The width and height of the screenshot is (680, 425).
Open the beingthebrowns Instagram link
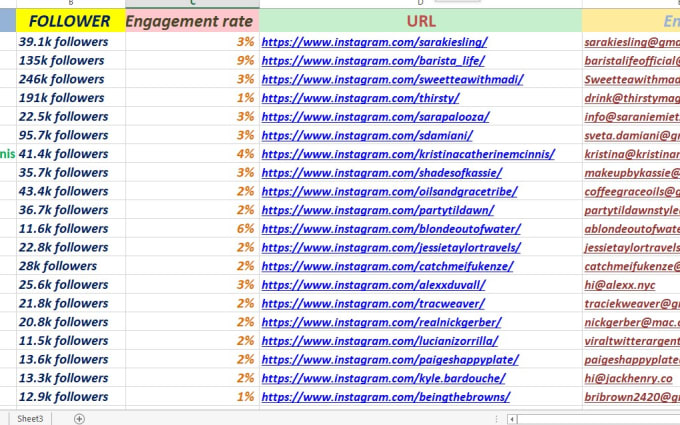386,396
